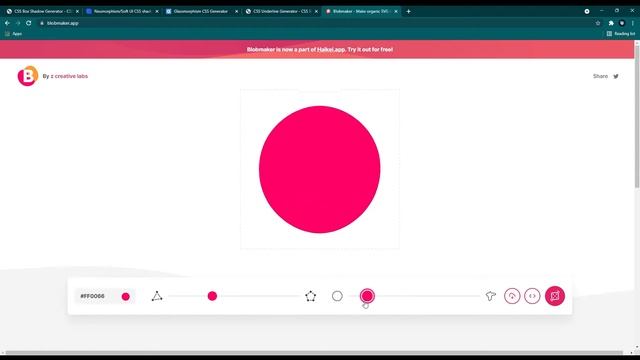
Task: Switch to CSS Box Shadow Generator tab
Action: [x=42, y=11]
